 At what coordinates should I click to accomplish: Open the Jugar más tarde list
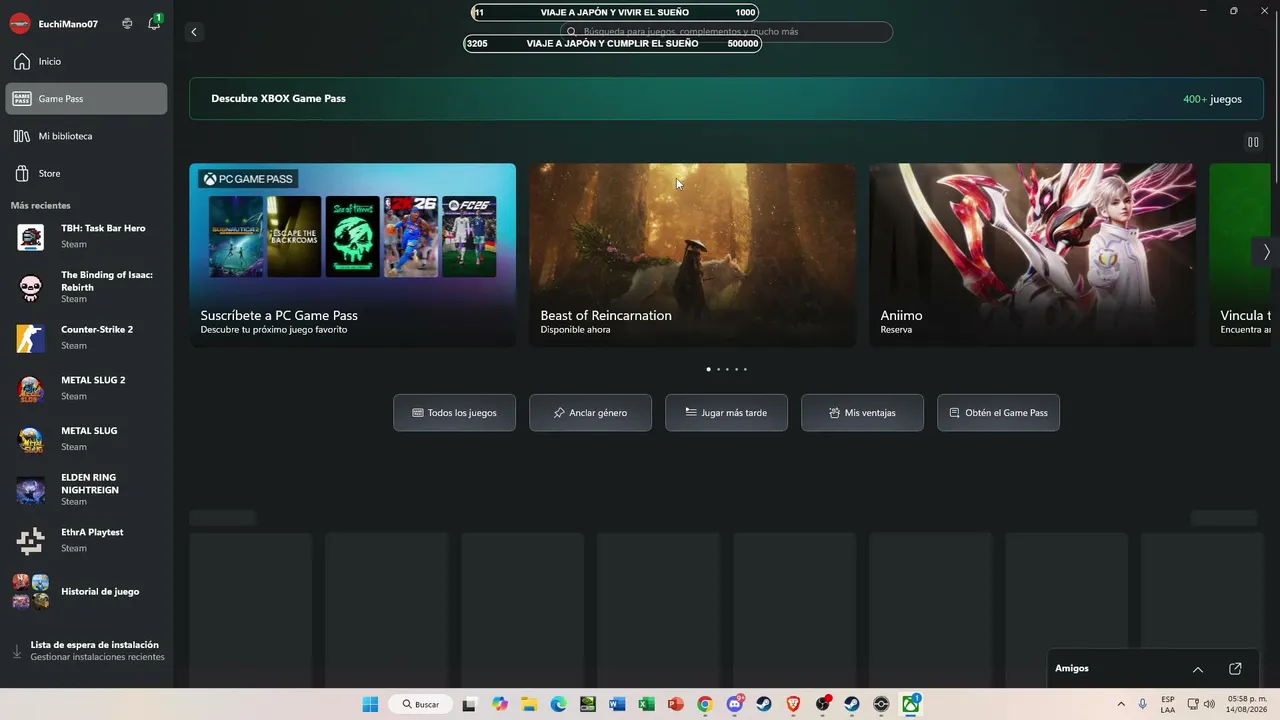pyautogui.click(x=727, y=413)
